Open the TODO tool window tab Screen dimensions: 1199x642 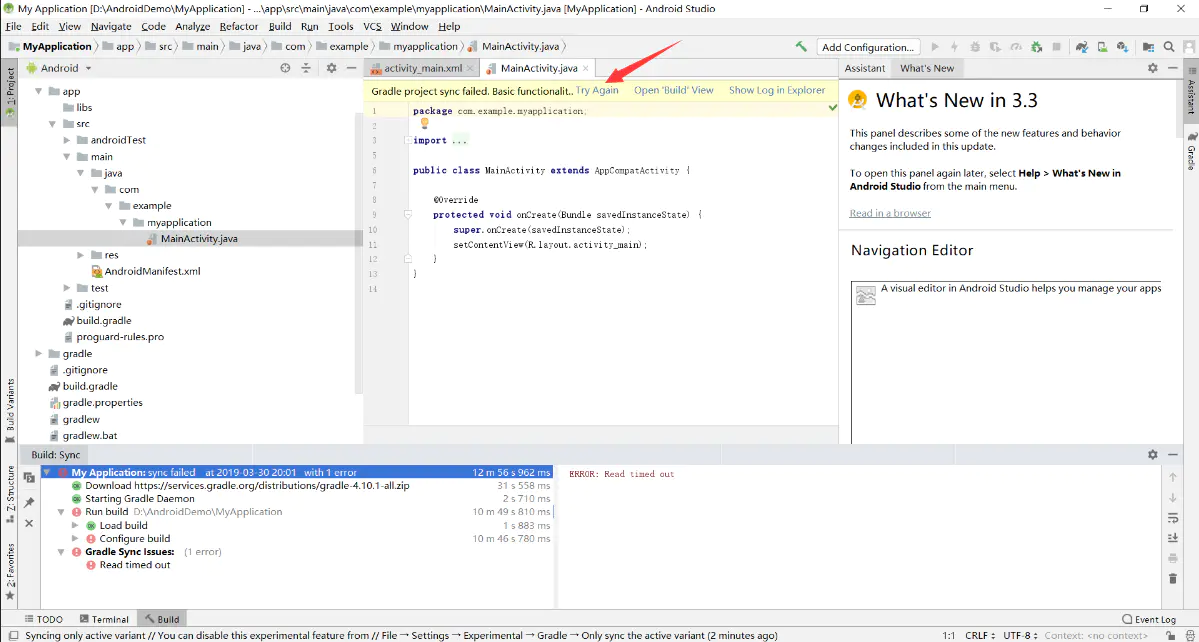(44, 619)
